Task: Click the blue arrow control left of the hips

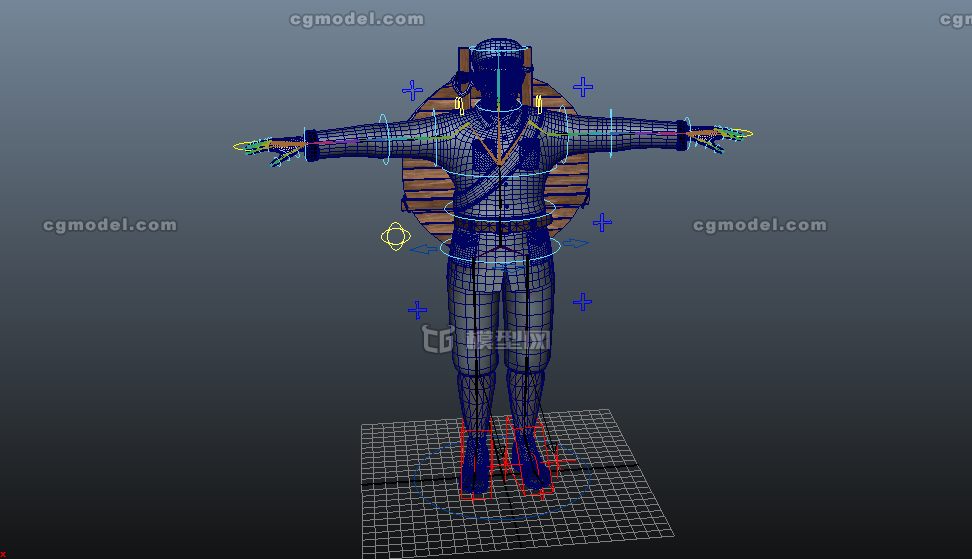Action: [x=424, y=249]
